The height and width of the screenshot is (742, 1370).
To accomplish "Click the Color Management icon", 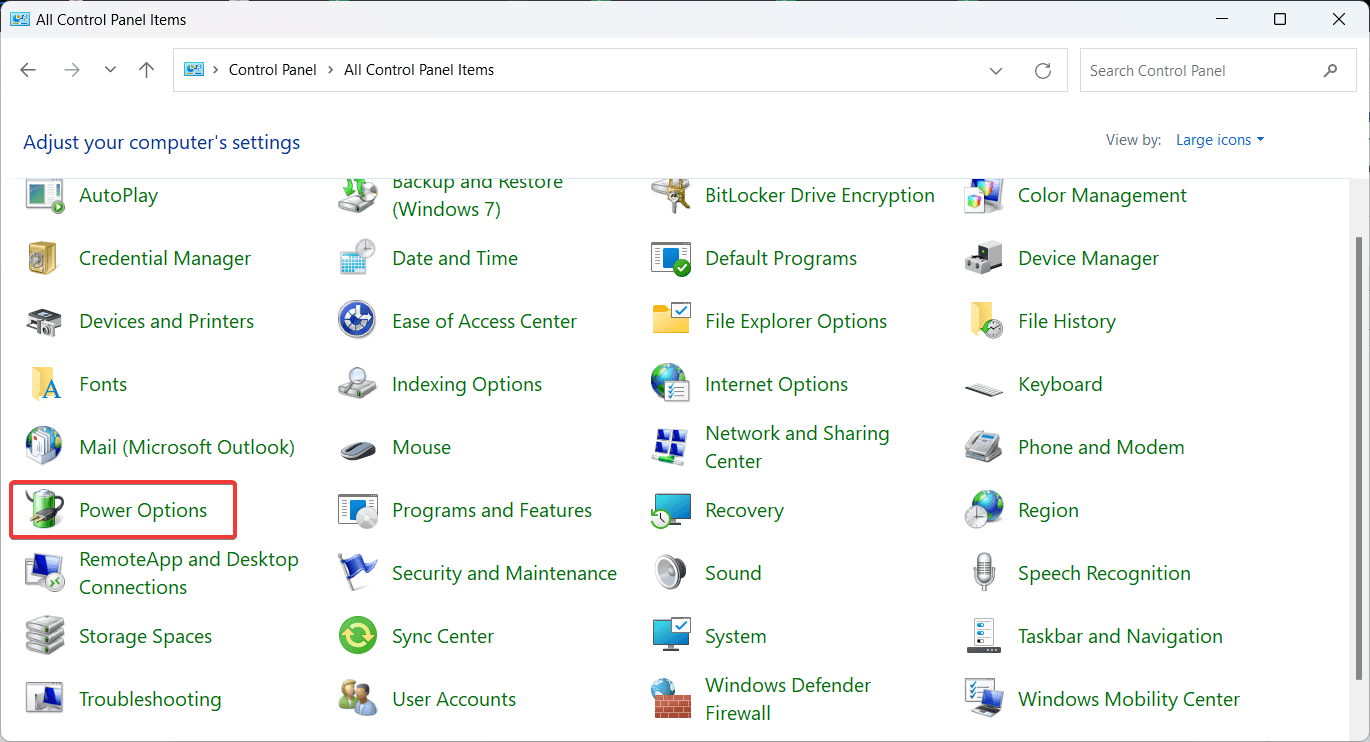I will [x=983, y=196].
